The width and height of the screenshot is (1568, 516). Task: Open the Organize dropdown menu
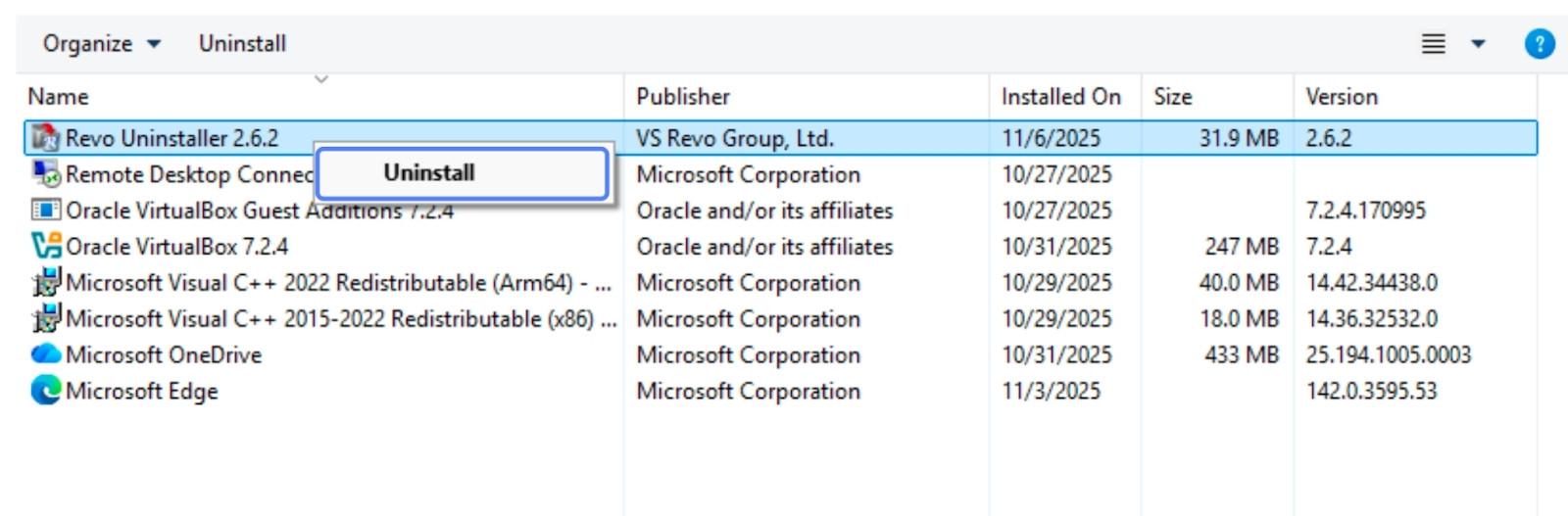(x=101, y=44)
